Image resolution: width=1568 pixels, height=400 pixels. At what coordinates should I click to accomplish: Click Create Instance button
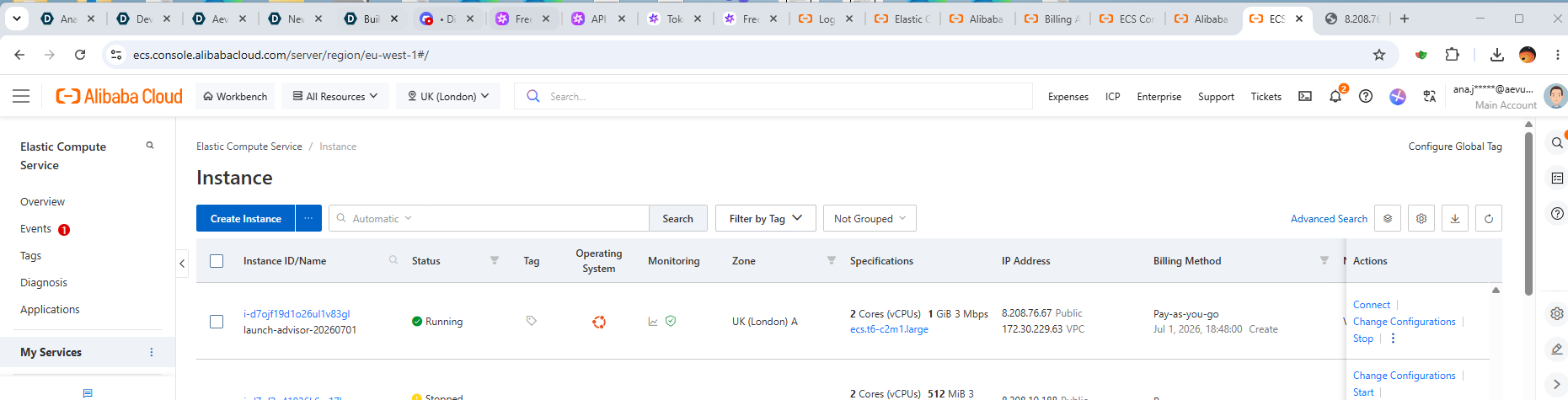tap(245, 218)
